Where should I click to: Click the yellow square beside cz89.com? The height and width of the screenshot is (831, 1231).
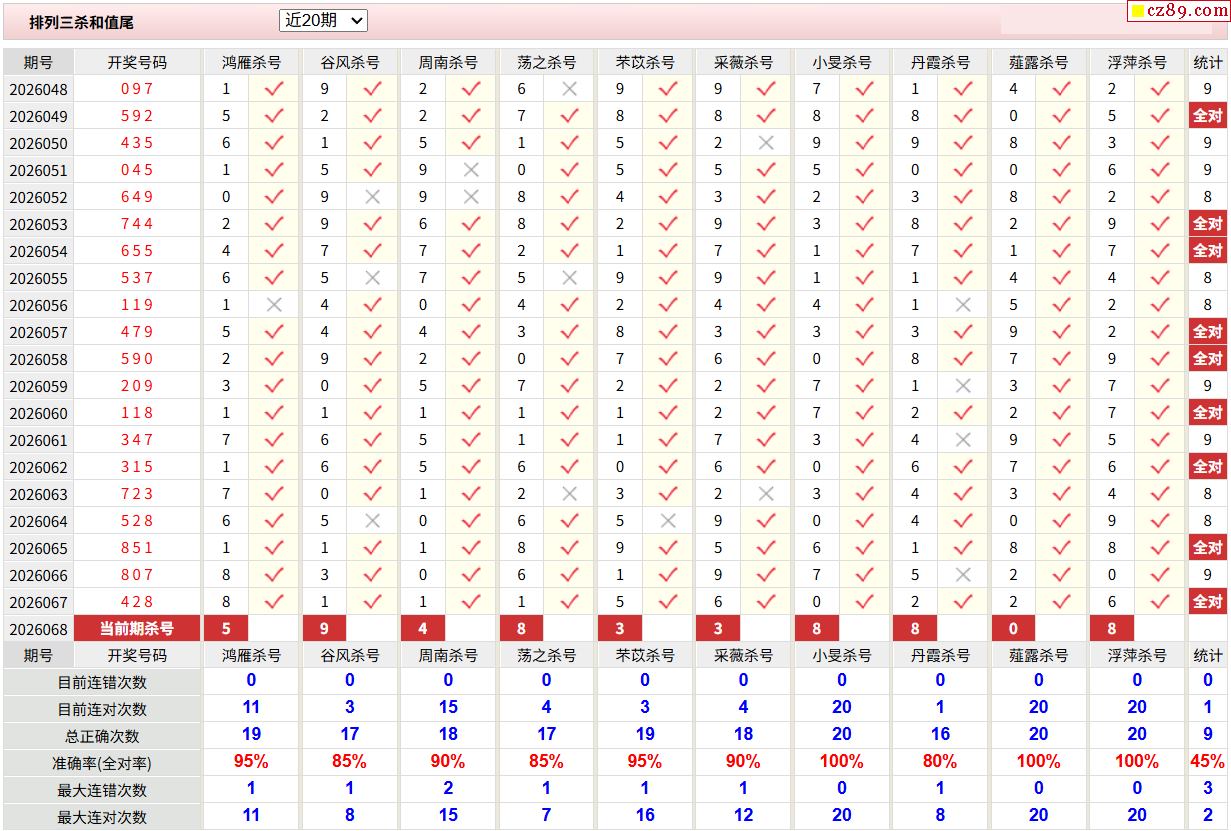[x=1138, y=12]
